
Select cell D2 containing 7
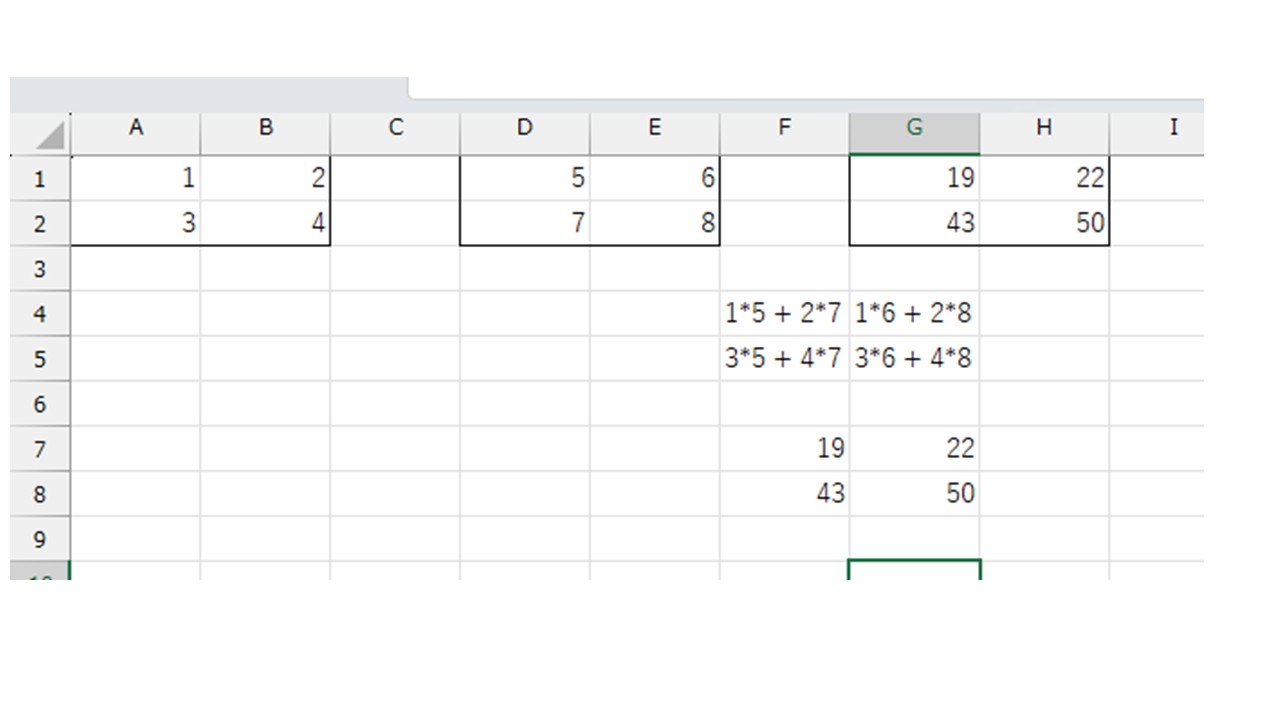click(x=525, y=223)
